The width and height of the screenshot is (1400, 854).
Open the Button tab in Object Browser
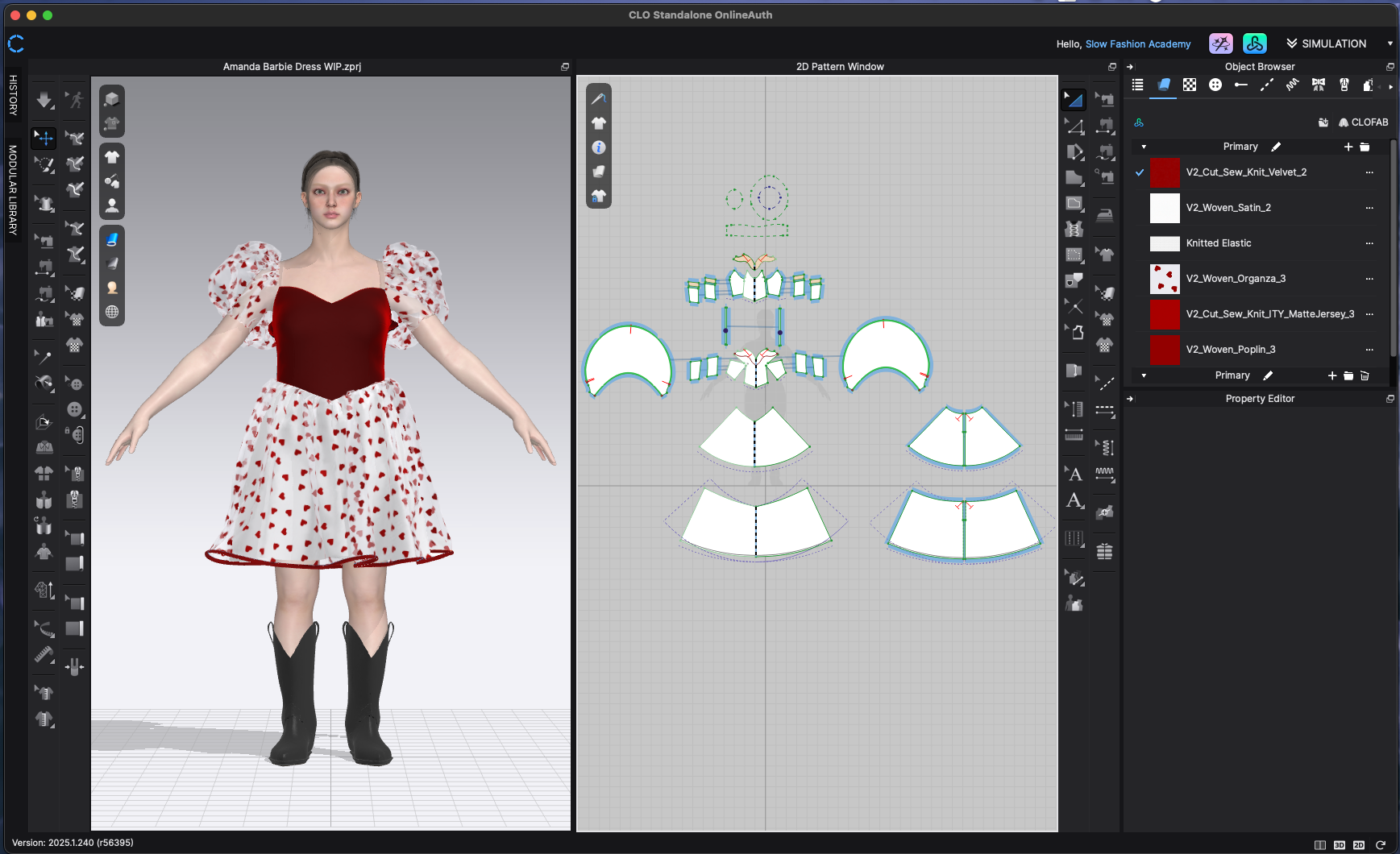coord(1215,85)
